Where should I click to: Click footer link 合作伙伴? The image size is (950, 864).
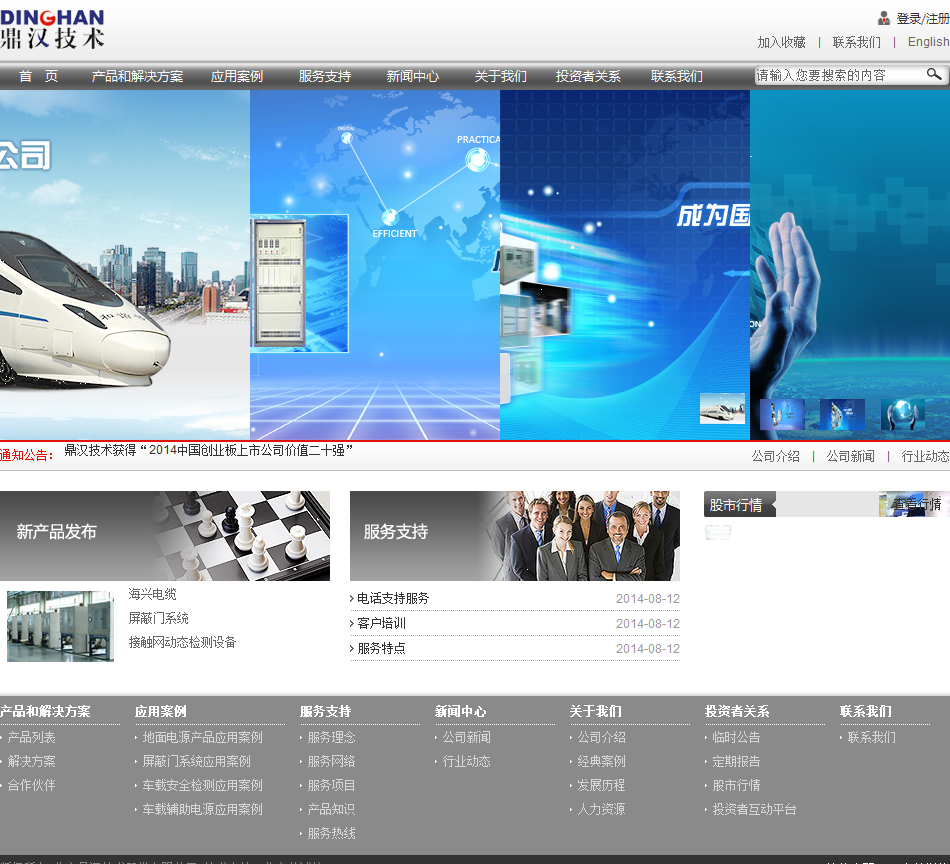click(x=32, y=785)
